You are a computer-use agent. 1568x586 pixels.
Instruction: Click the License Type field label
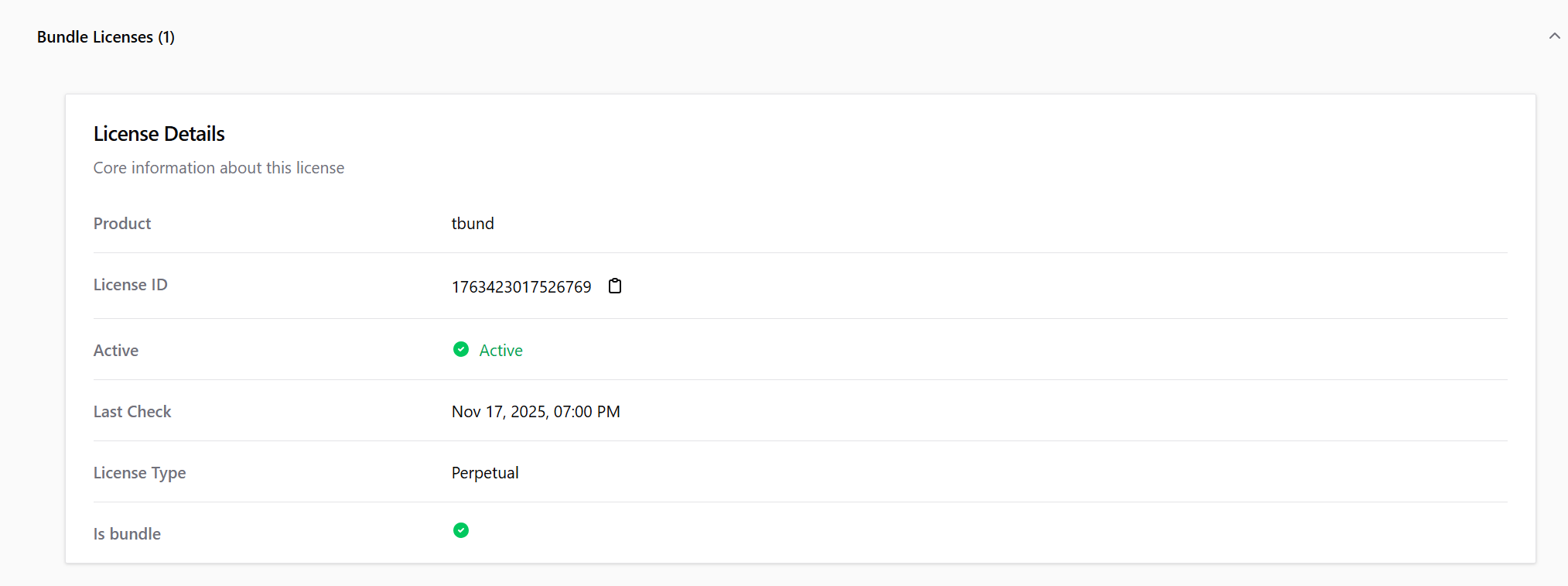coord(139,473)
